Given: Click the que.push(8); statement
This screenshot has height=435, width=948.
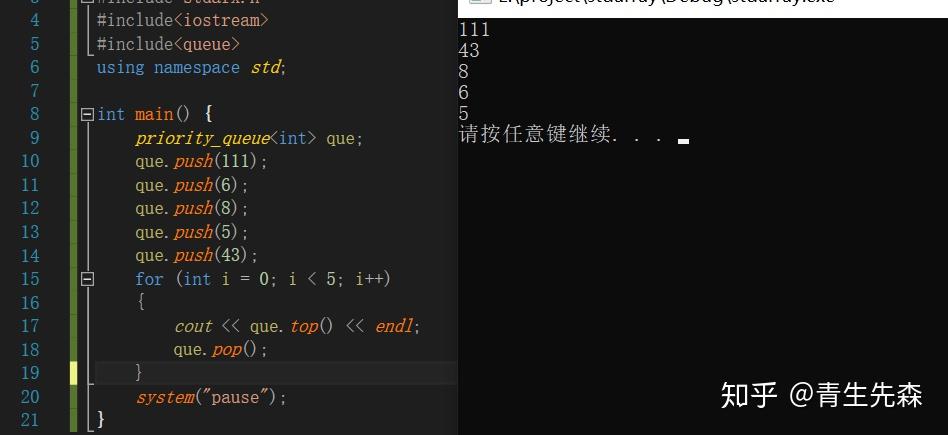Looking at the screenshot, I should point(192,209).
